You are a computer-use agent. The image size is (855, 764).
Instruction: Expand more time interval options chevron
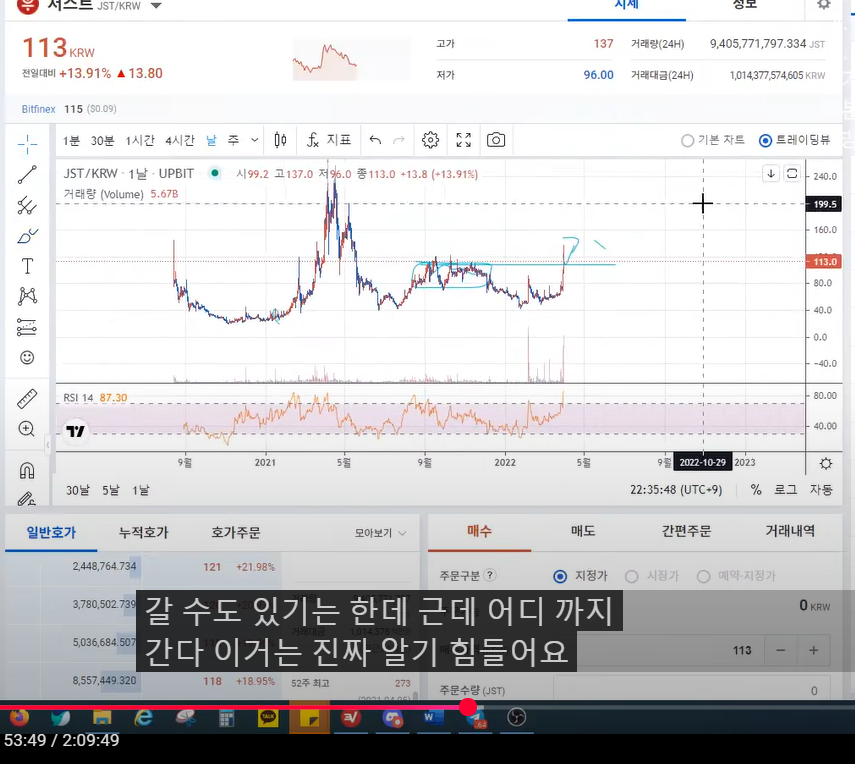[x=255, y=140]
